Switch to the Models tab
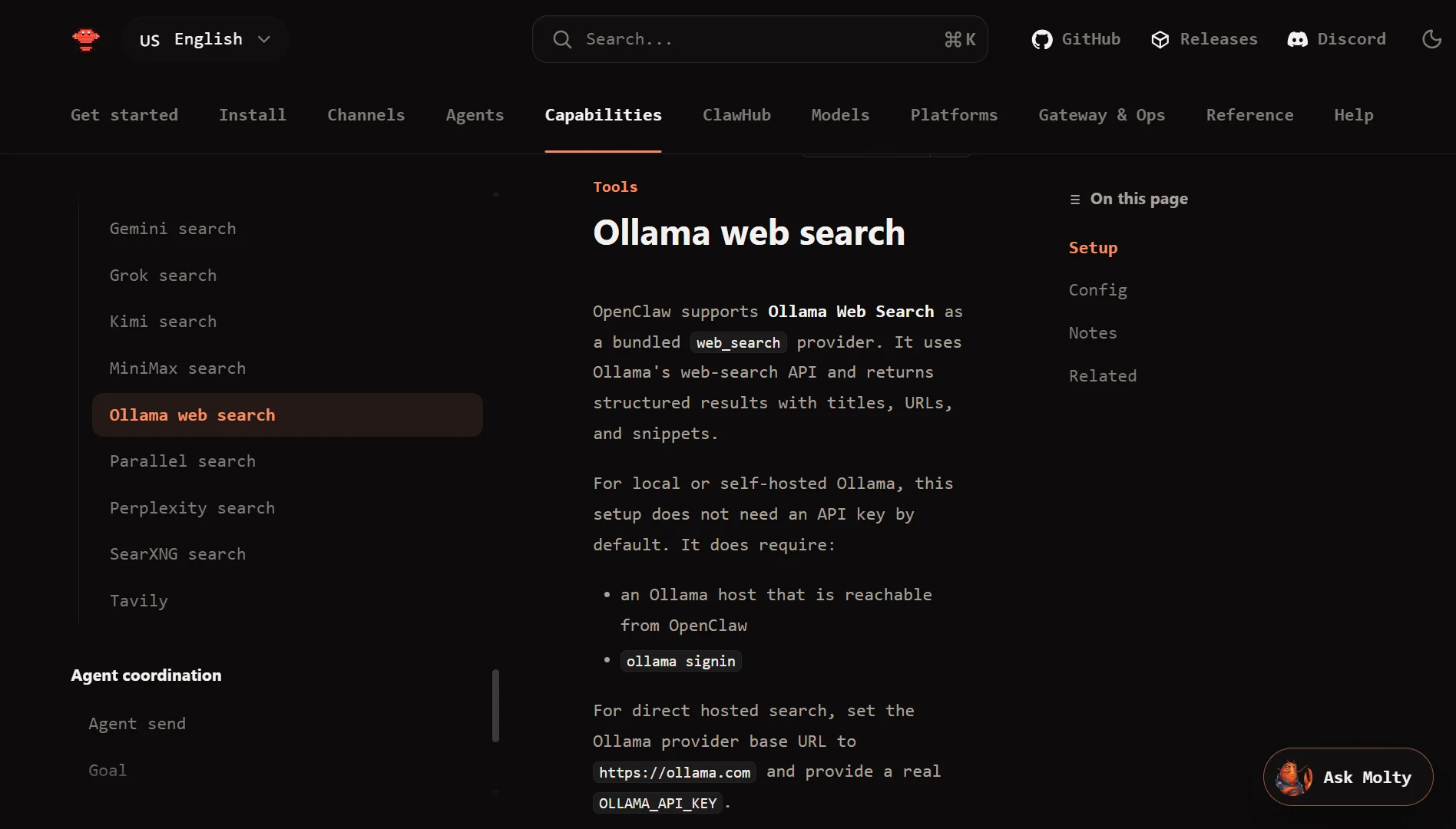This screenshot has height=829, width=1456. 840,115
